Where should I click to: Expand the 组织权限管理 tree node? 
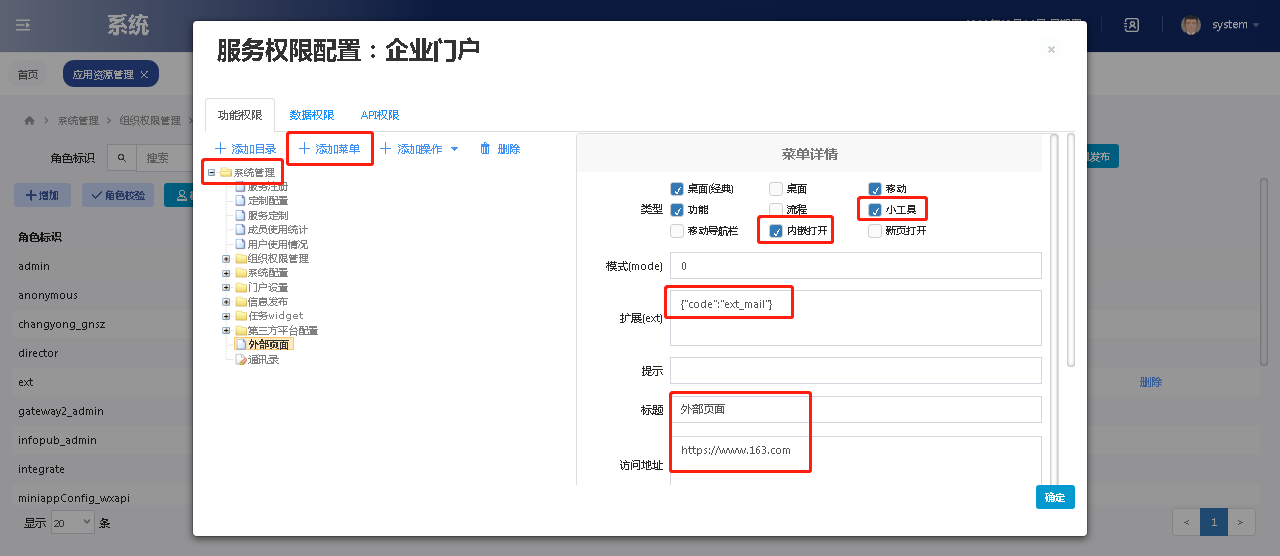[226, 259]
